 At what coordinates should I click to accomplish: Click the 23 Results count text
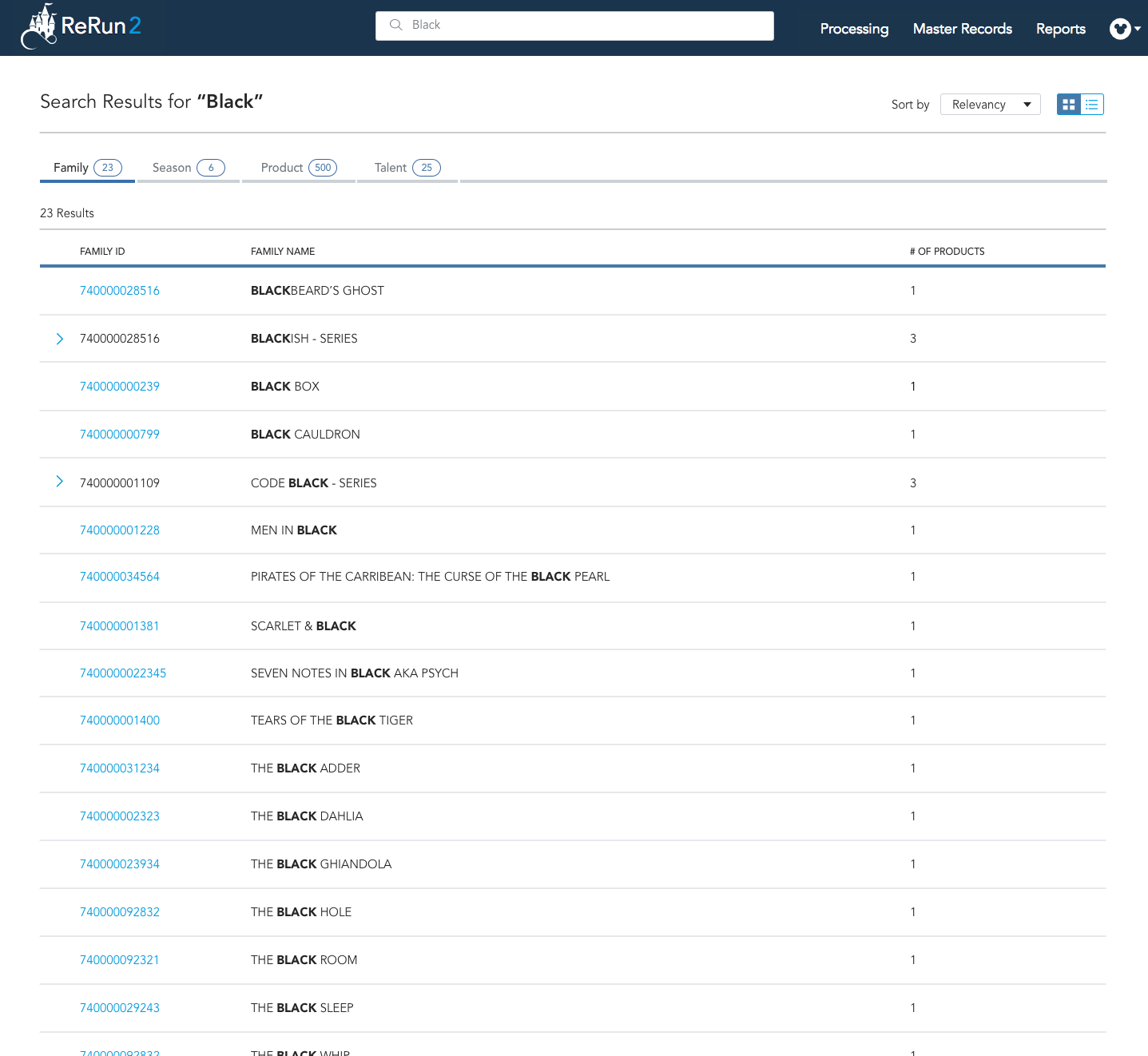click(67, 213)
